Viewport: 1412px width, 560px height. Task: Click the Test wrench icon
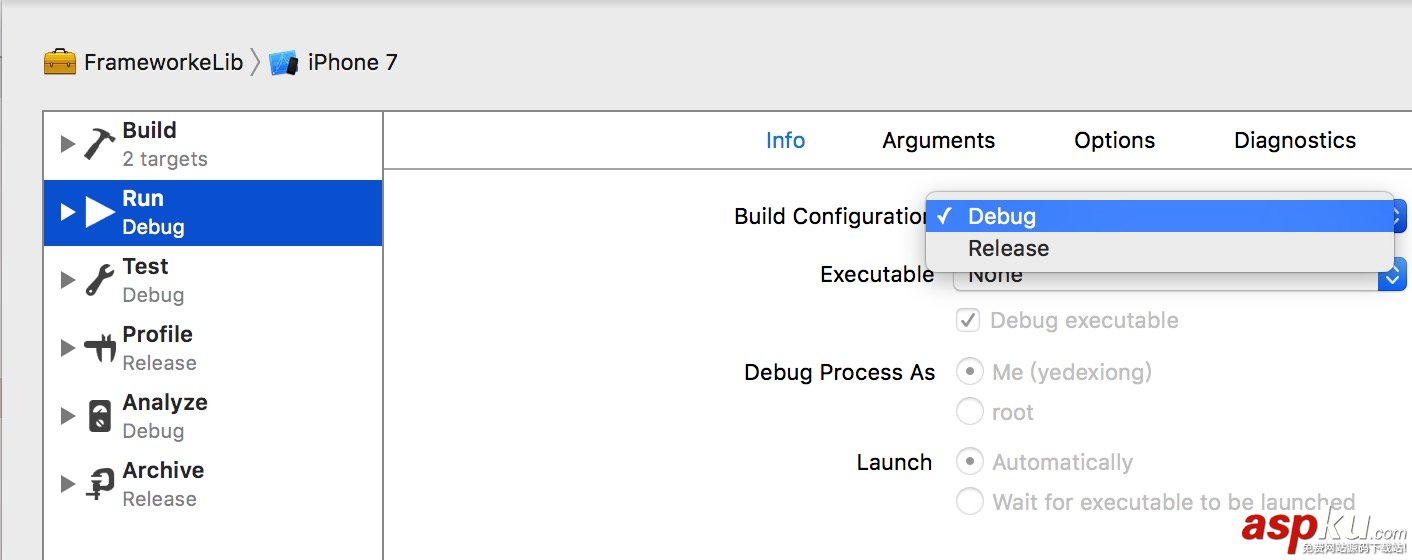pos(99,280)
